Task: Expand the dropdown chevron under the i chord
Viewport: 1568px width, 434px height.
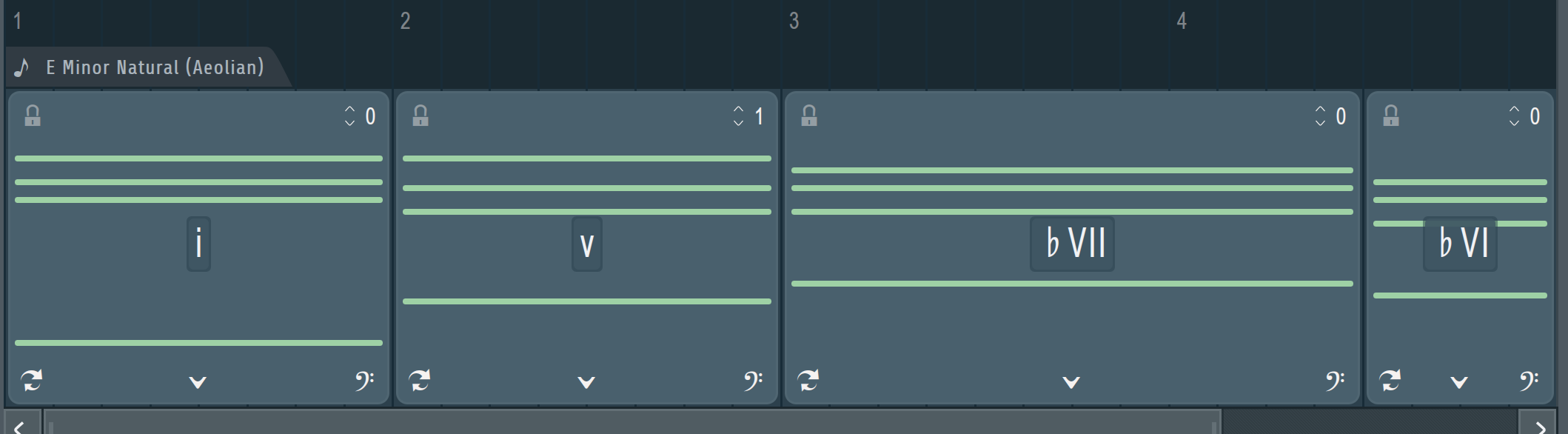Action: pyautogui.click(x=198, y=382)
